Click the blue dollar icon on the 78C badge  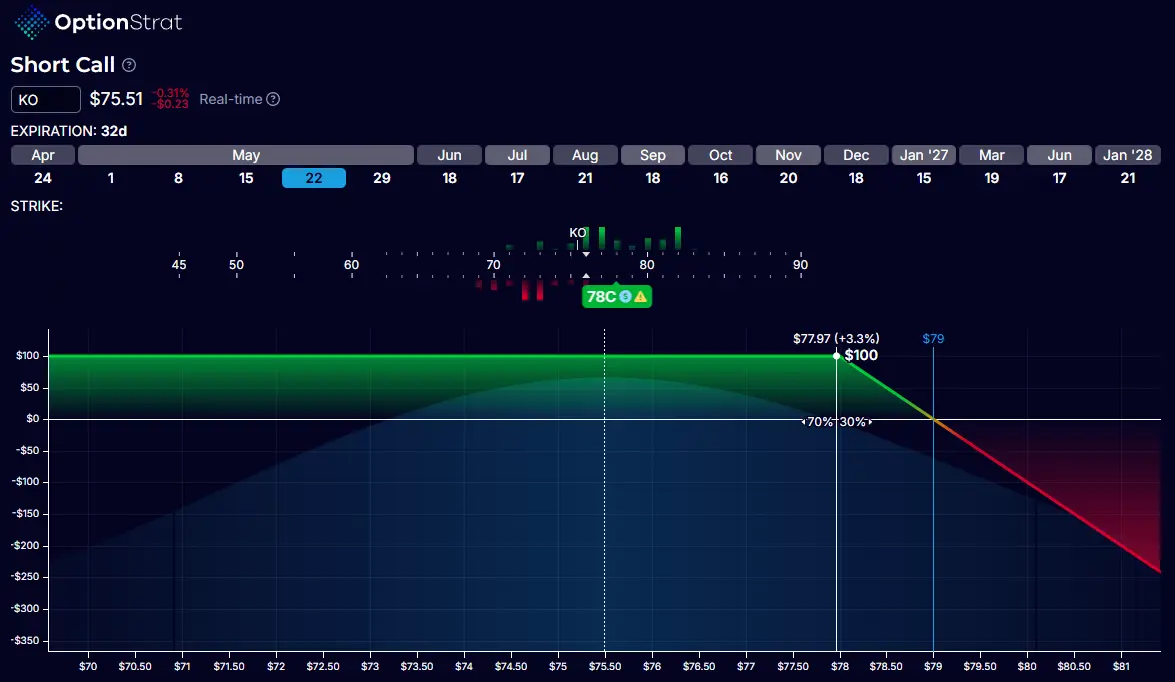625,297
